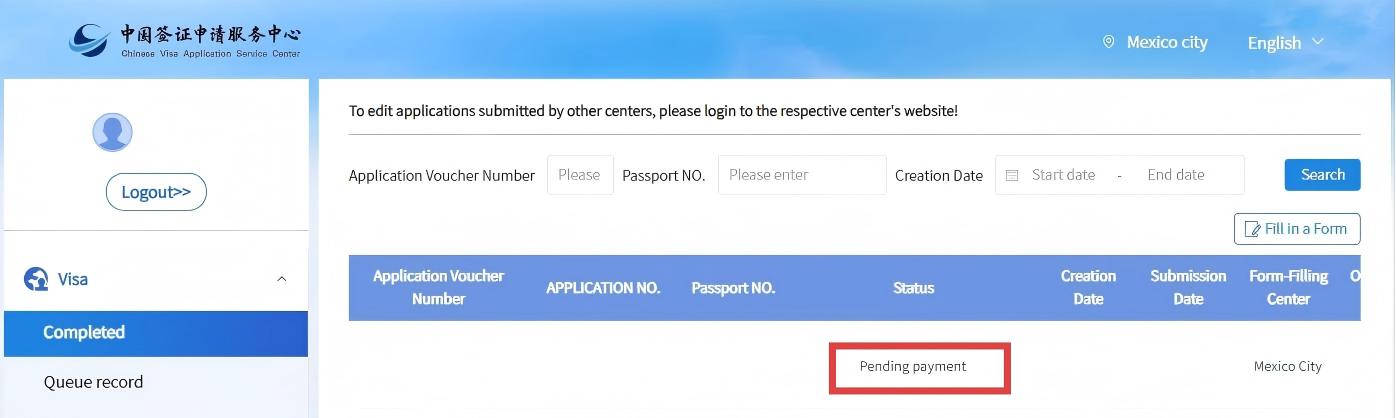Click the Status column header
This screenshot has width=1396, height=418.
click(x=913, y=288)
